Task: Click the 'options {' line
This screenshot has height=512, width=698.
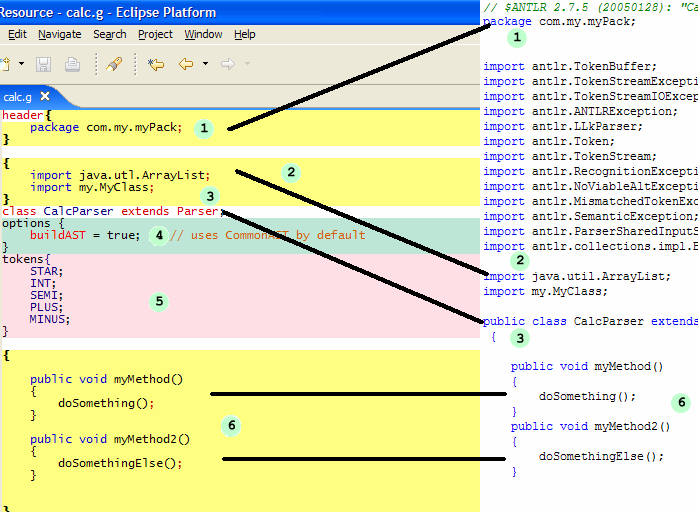Action: click(33, 223)
